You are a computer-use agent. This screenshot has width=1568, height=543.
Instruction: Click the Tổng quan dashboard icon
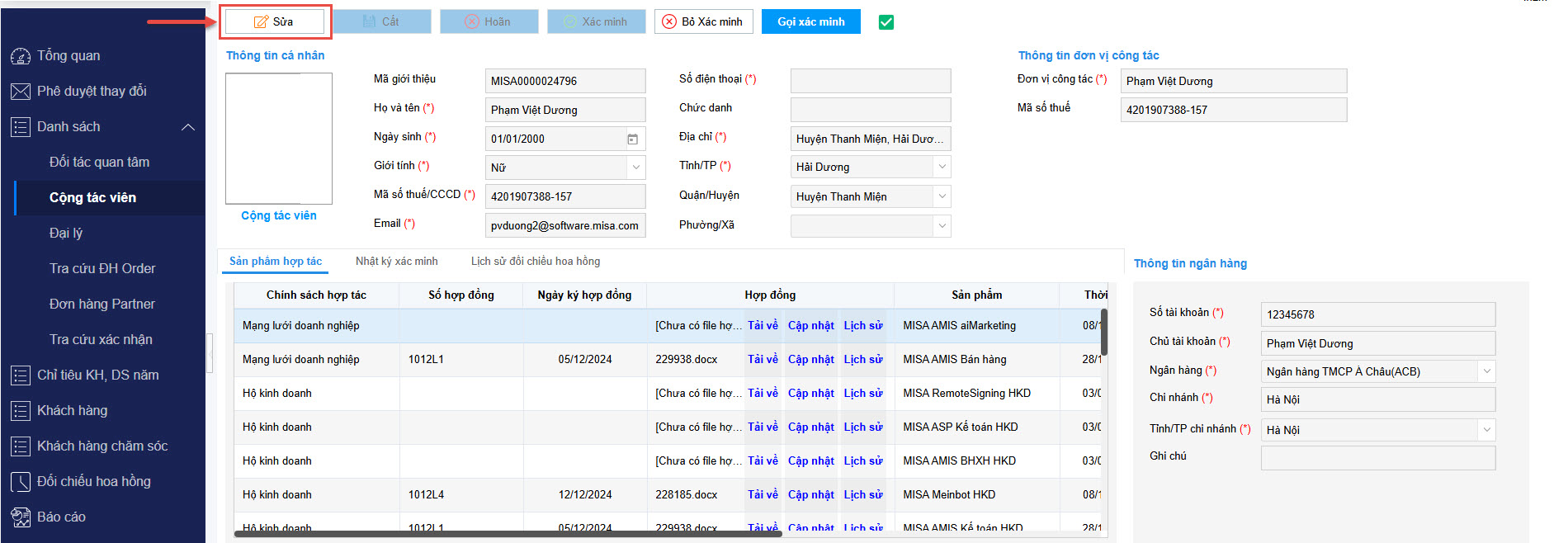pos(20,56)
